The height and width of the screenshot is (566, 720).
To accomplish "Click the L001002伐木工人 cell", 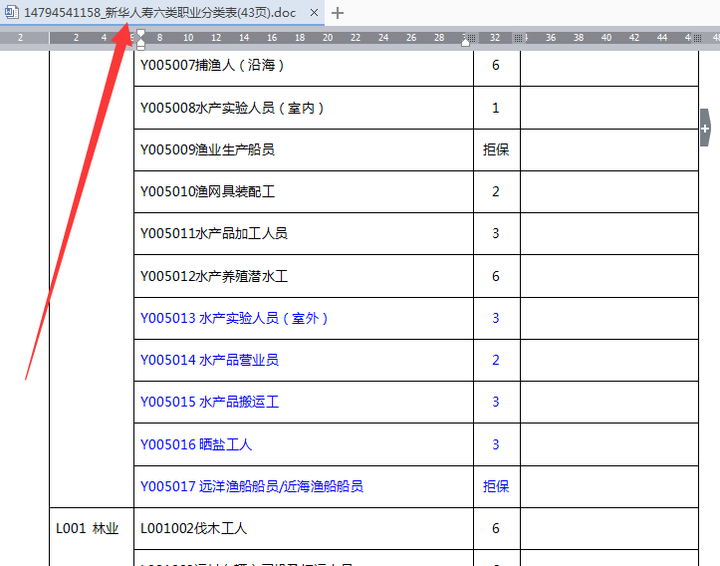I will 304,528.
